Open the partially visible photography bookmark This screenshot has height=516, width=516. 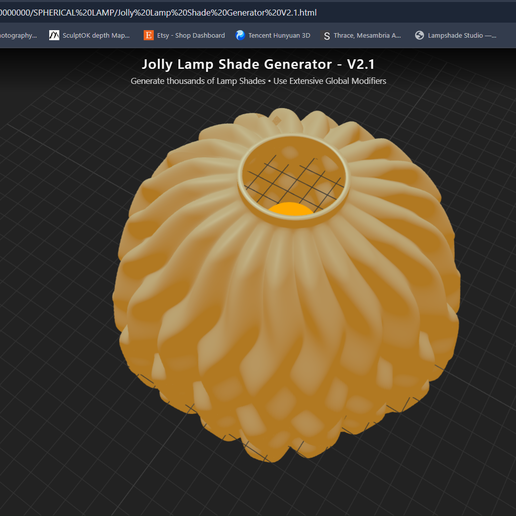[18, 35]
